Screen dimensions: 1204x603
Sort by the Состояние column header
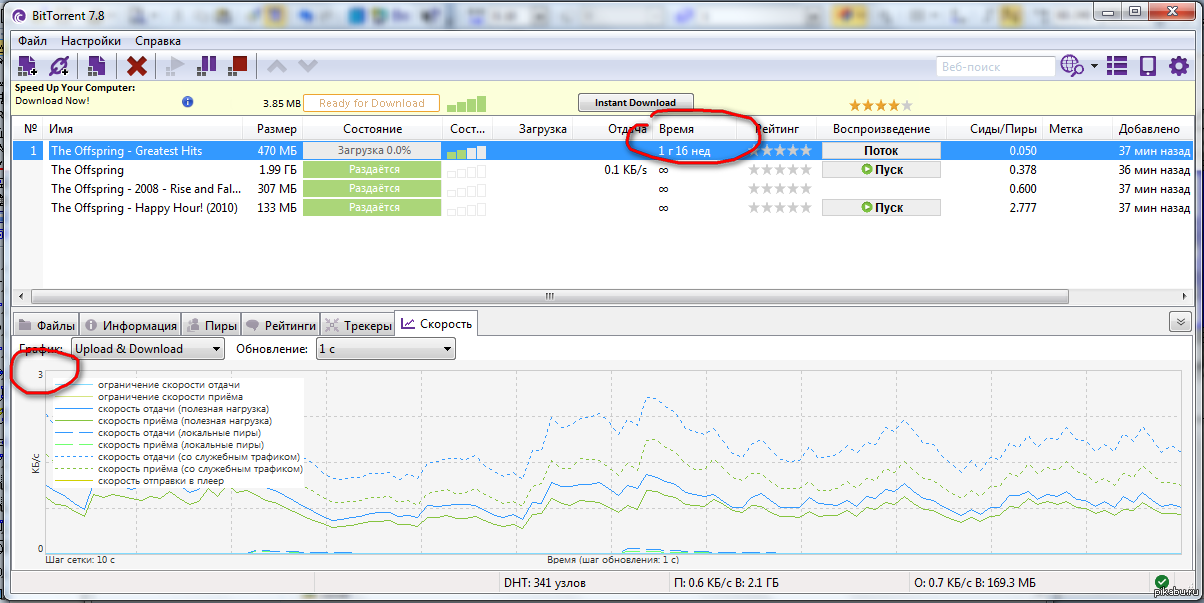[x=373, y=129]
